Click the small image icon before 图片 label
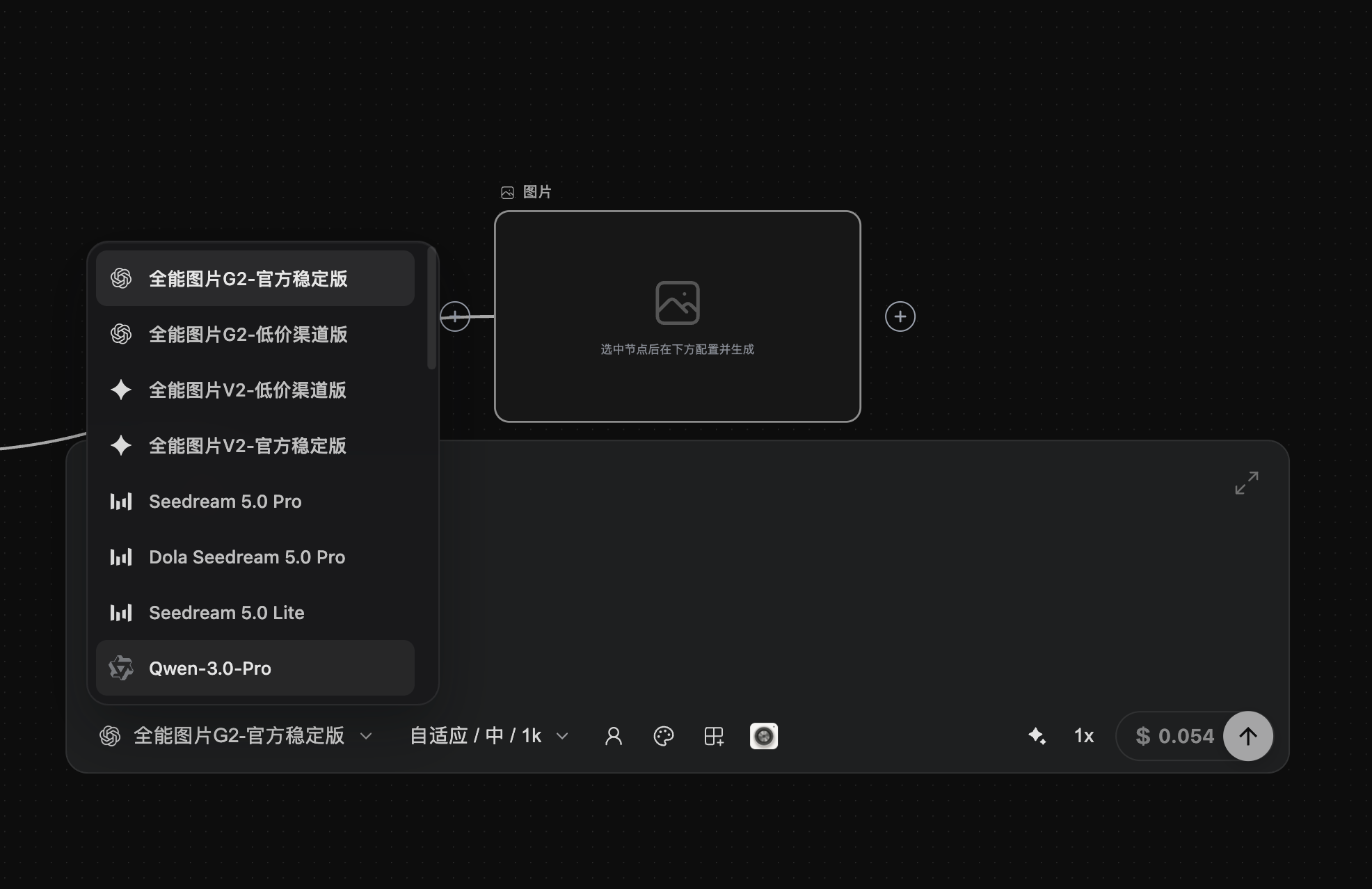The image size is (1372, 889). 508,193
